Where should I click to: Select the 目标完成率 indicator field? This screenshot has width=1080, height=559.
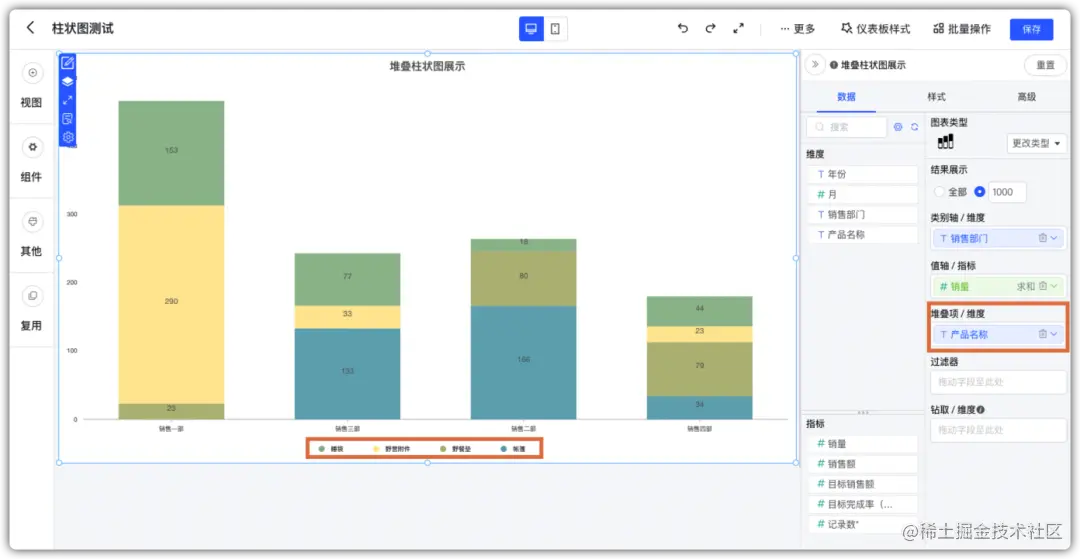[862, 505]
